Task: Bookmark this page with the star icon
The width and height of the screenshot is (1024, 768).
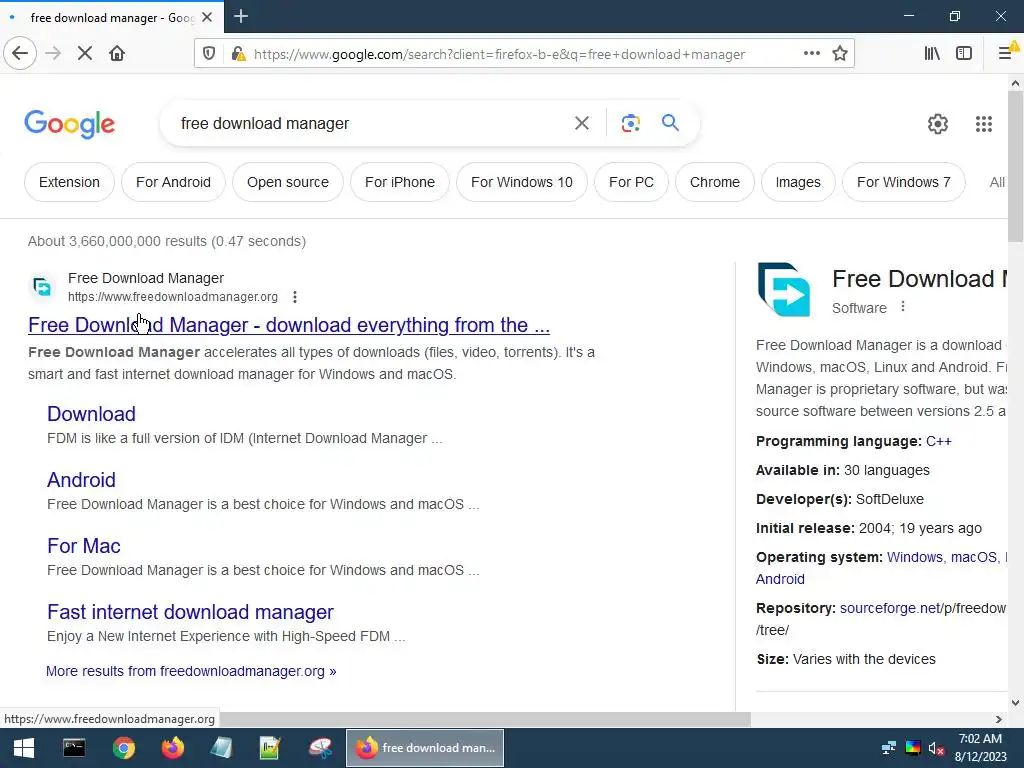Action: pyautogui.click(x=840, y=54)
